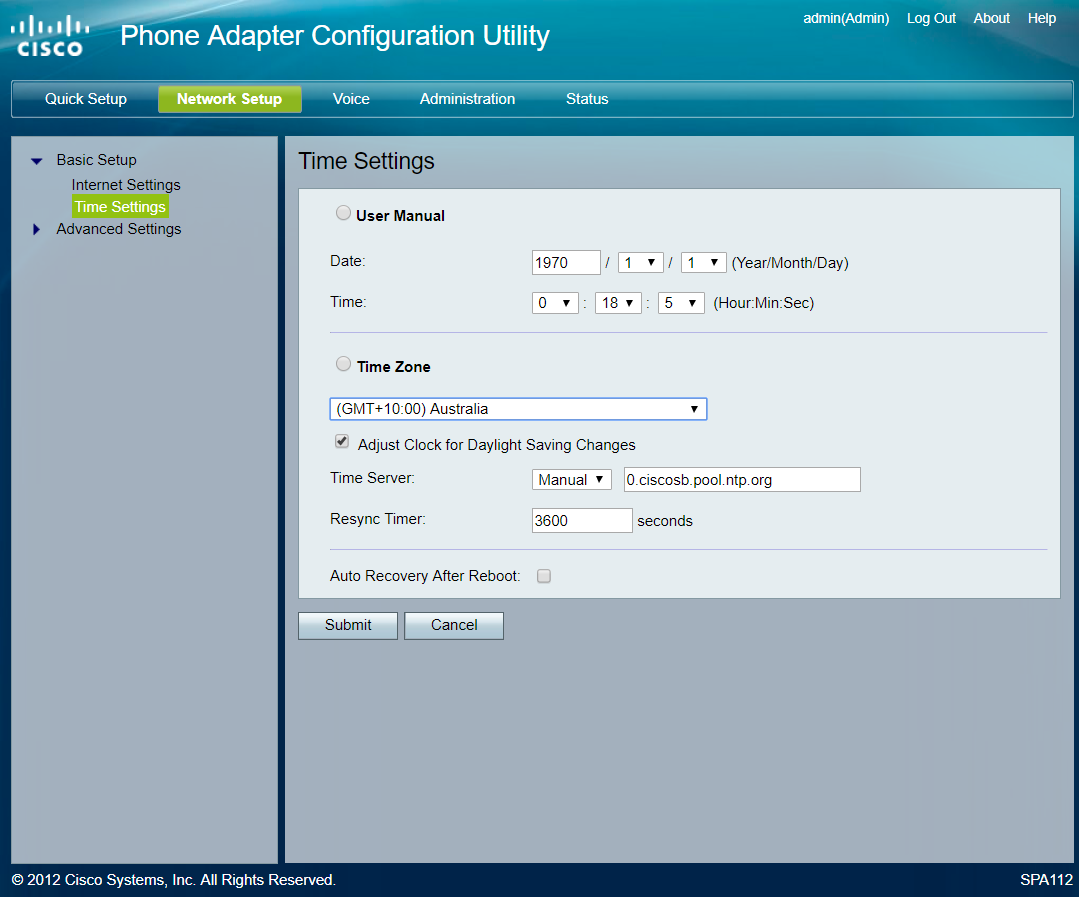The height and width of the screenshot is (897, 1079).
Task: Click the Cisco logo icon
Action: [x=50, y=35]
